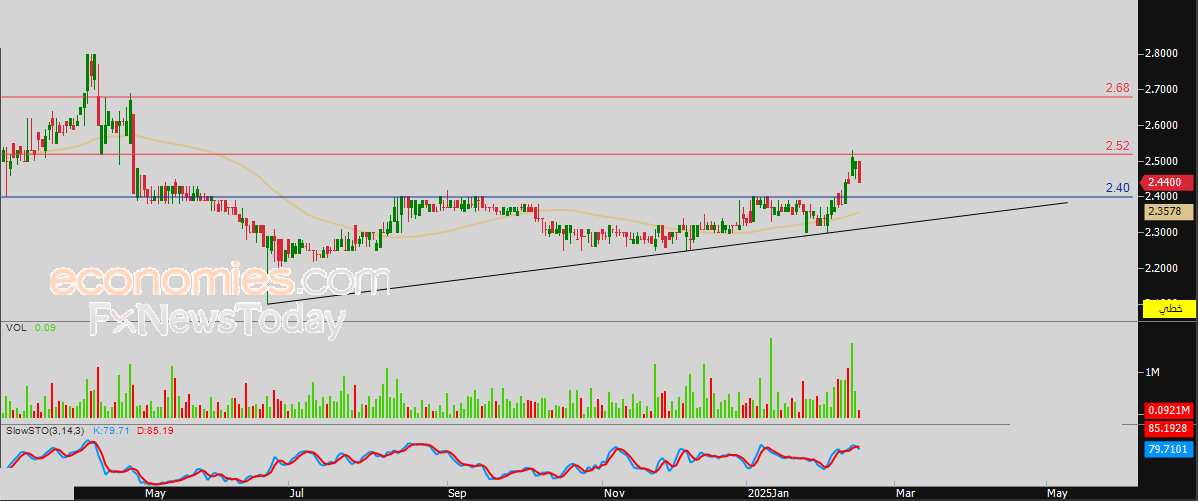Screen dimensions: 1198x501
Task: Click the Nov label on time axis
Action: [x=614, y=493]
